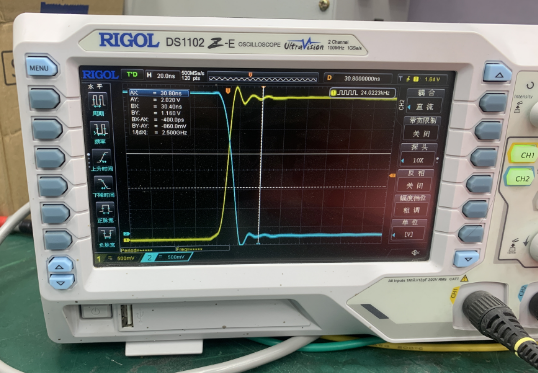The width and height of the screenshot is (538, 373).
Task: Push the right softkey beside 耦合 menu
Action: (493, 102)
